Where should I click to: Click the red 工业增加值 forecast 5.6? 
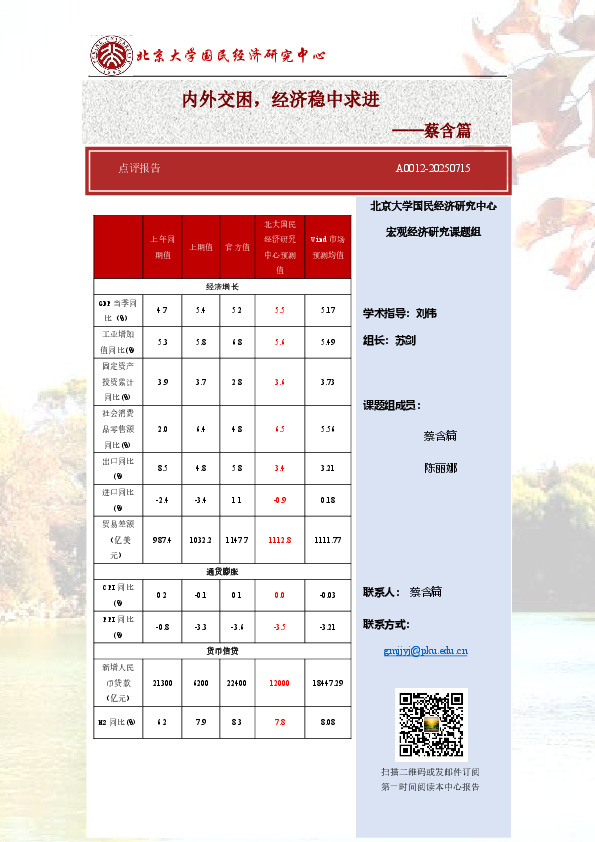(280, 342)
